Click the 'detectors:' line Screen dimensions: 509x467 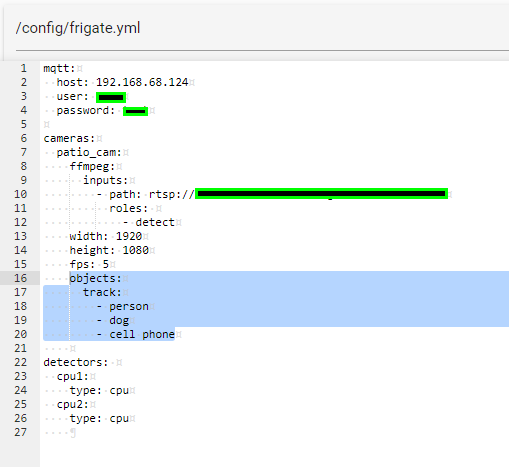[76, 362]
